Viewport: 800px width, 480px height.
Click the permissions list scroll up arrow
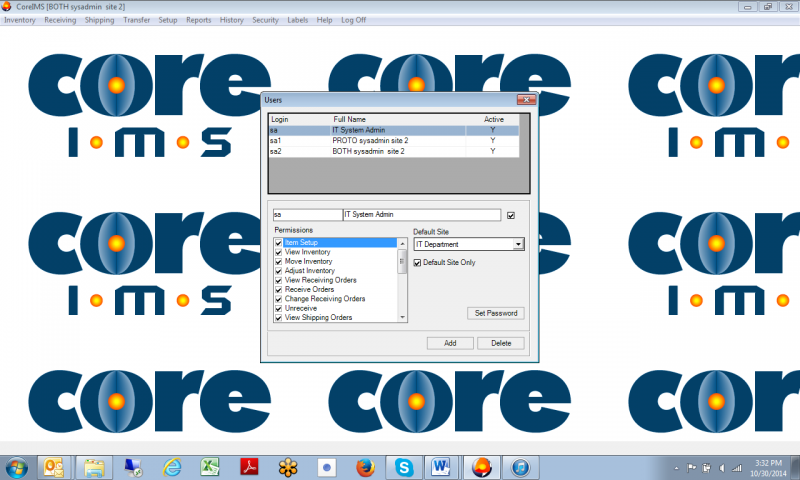402,243
